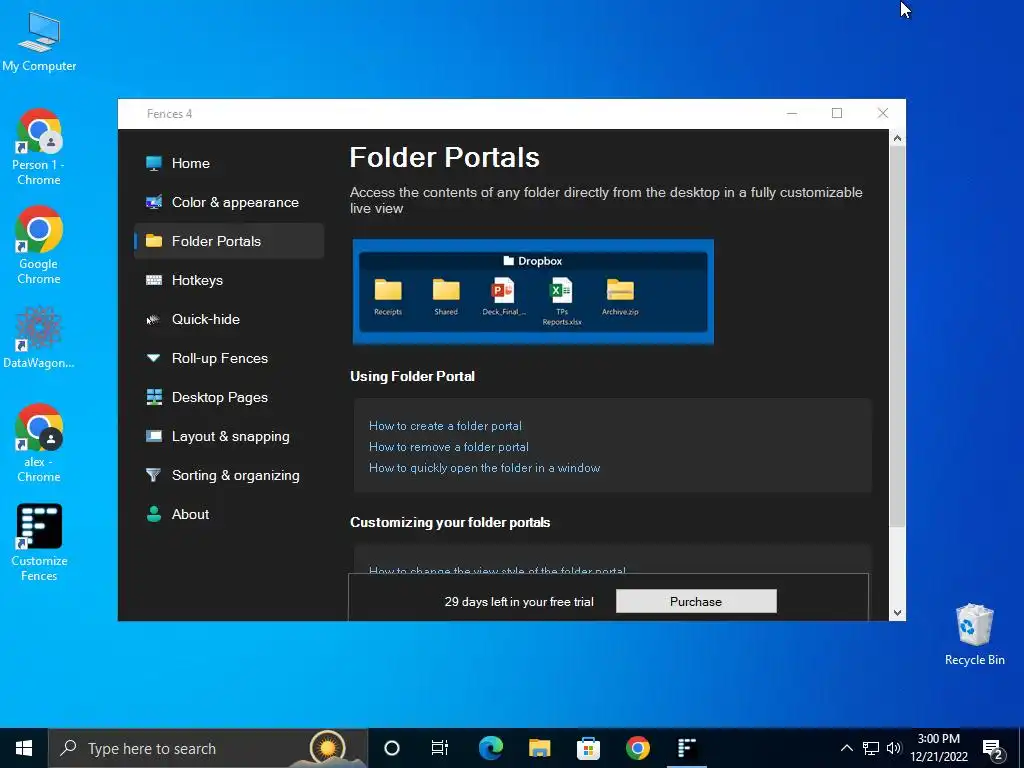Click the Folder Portals page title
The width and height of the screenshot is (1024, 768).
coord(445,157)
